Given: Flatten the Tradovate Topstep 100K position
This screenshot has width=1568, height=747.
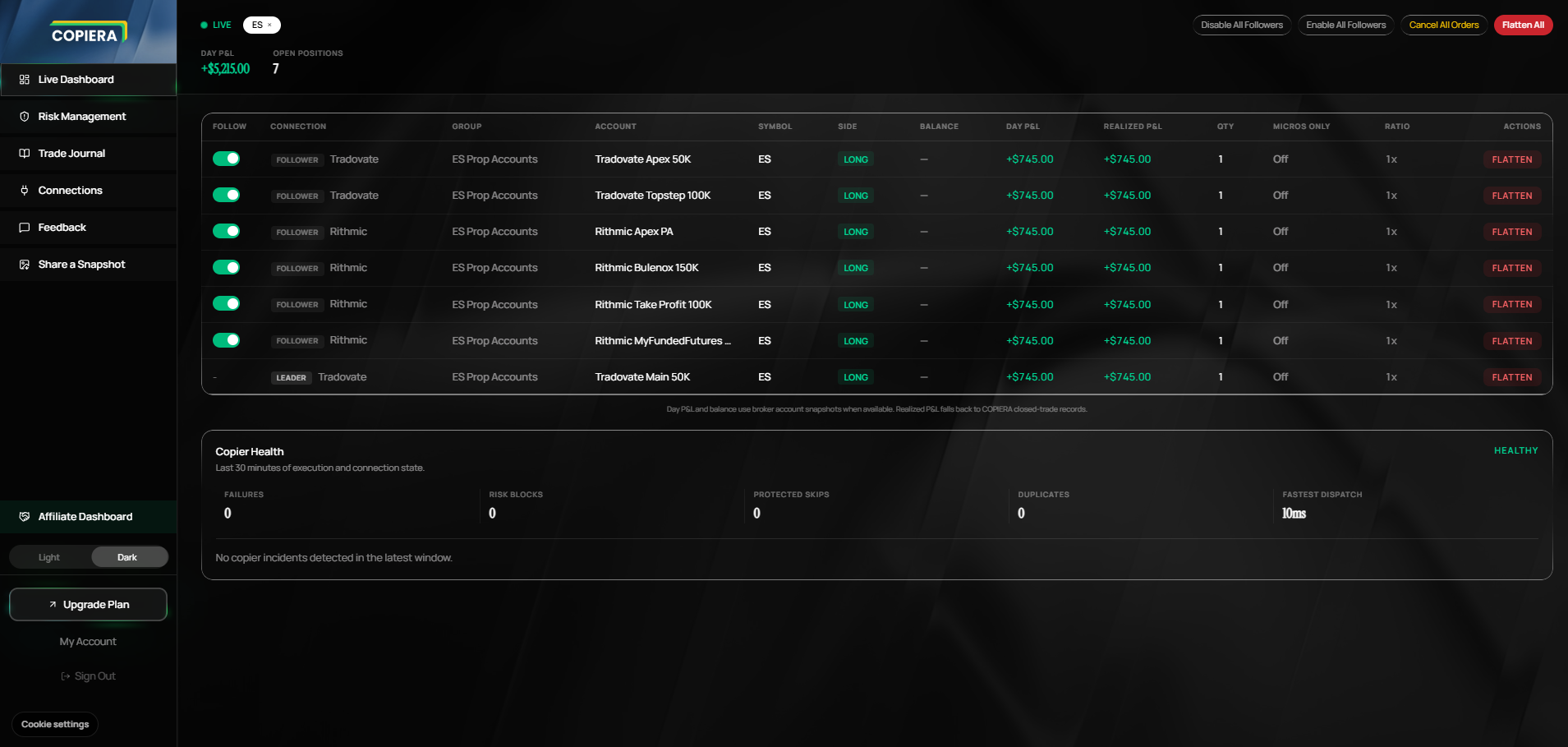Looking at the screenshot, I should click(1511, 196).
